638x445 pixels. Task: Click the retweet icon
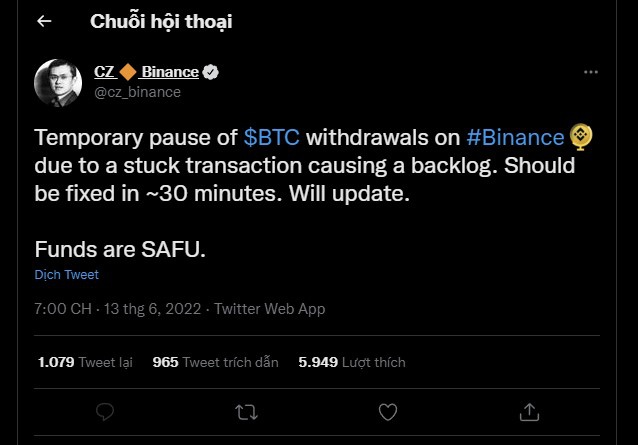245,411
